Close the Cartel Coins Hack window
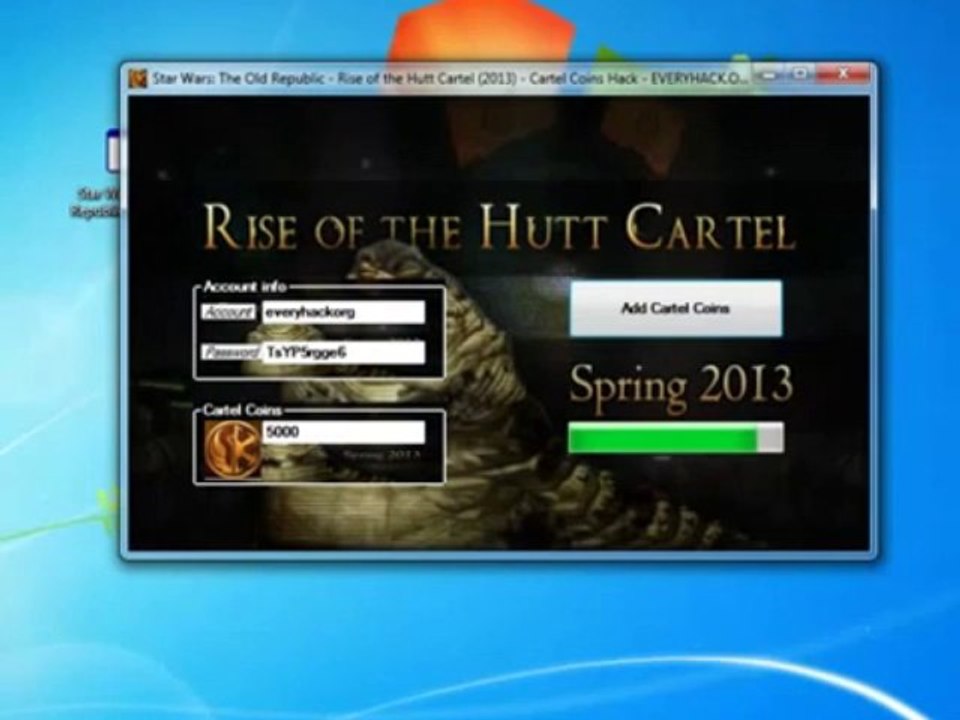This screenshot has height=720, width=960. pyautogui.click(x=844, y=74)
